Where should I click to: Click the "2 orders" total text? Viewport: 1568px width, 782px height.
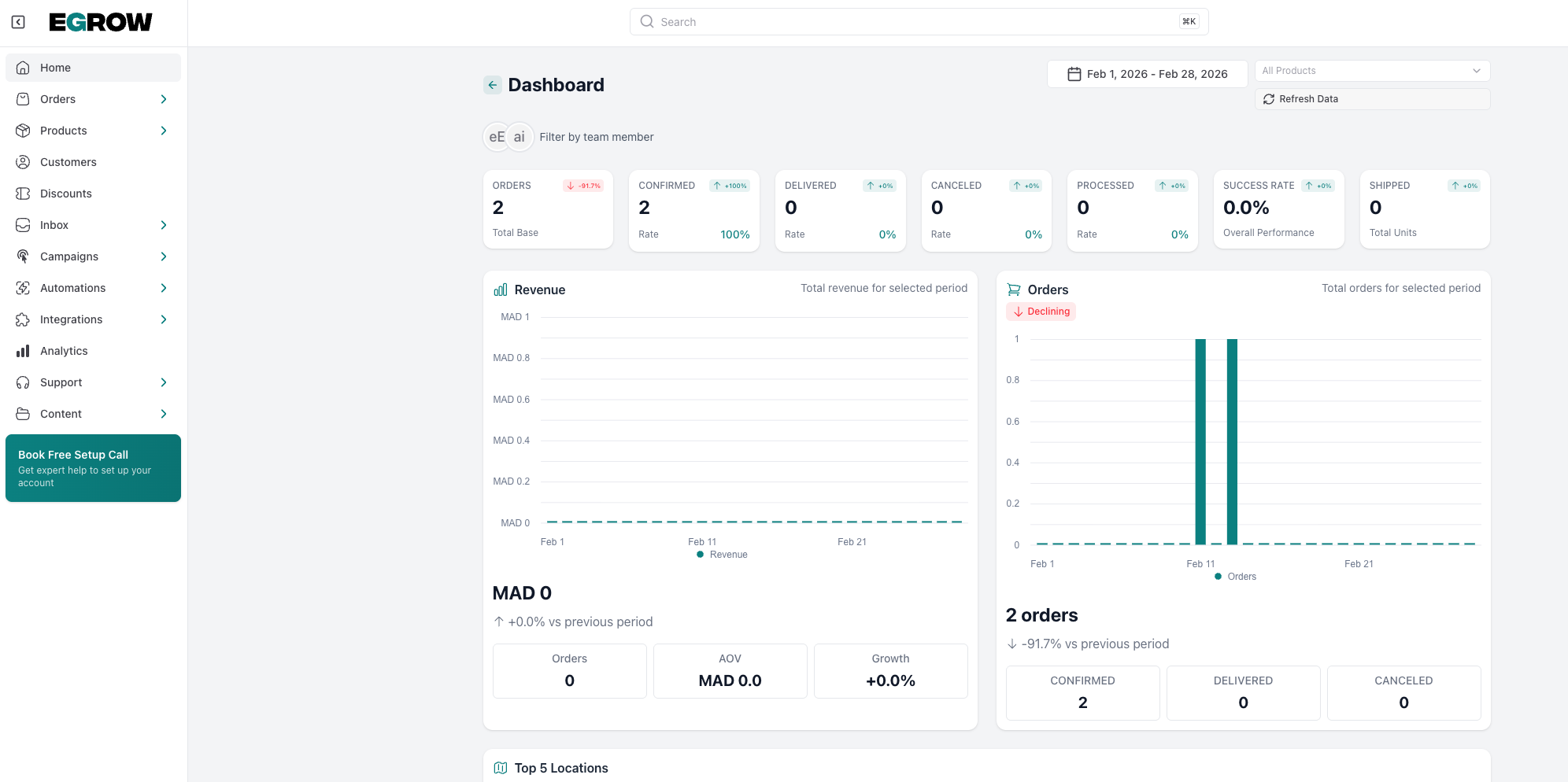point(1042,615)
